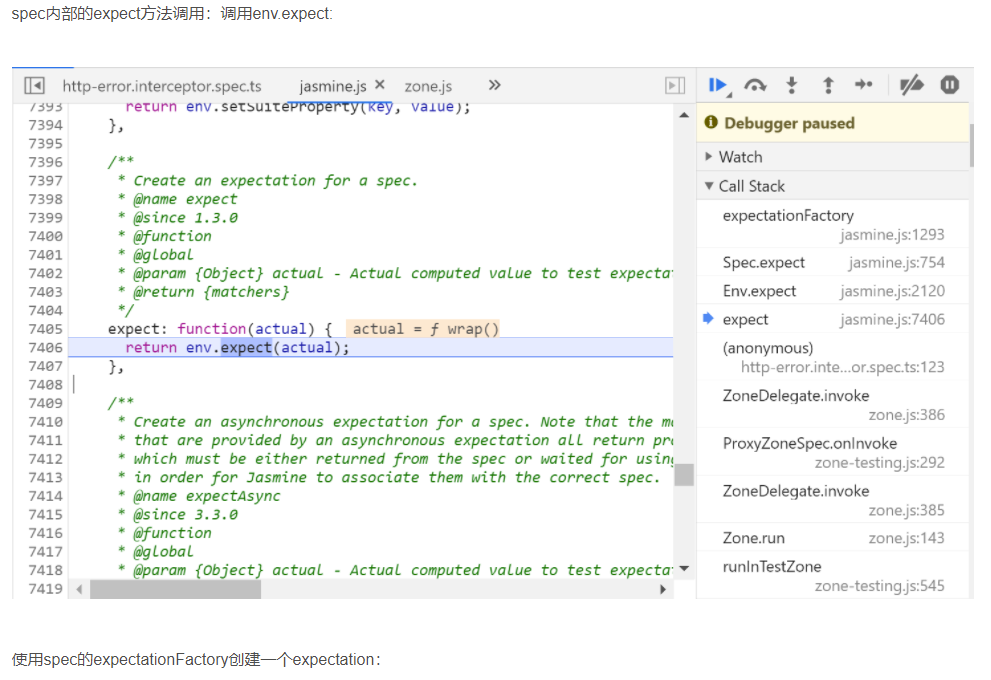Expand the Watch section

pyautogui.click(x=833, y=157)
